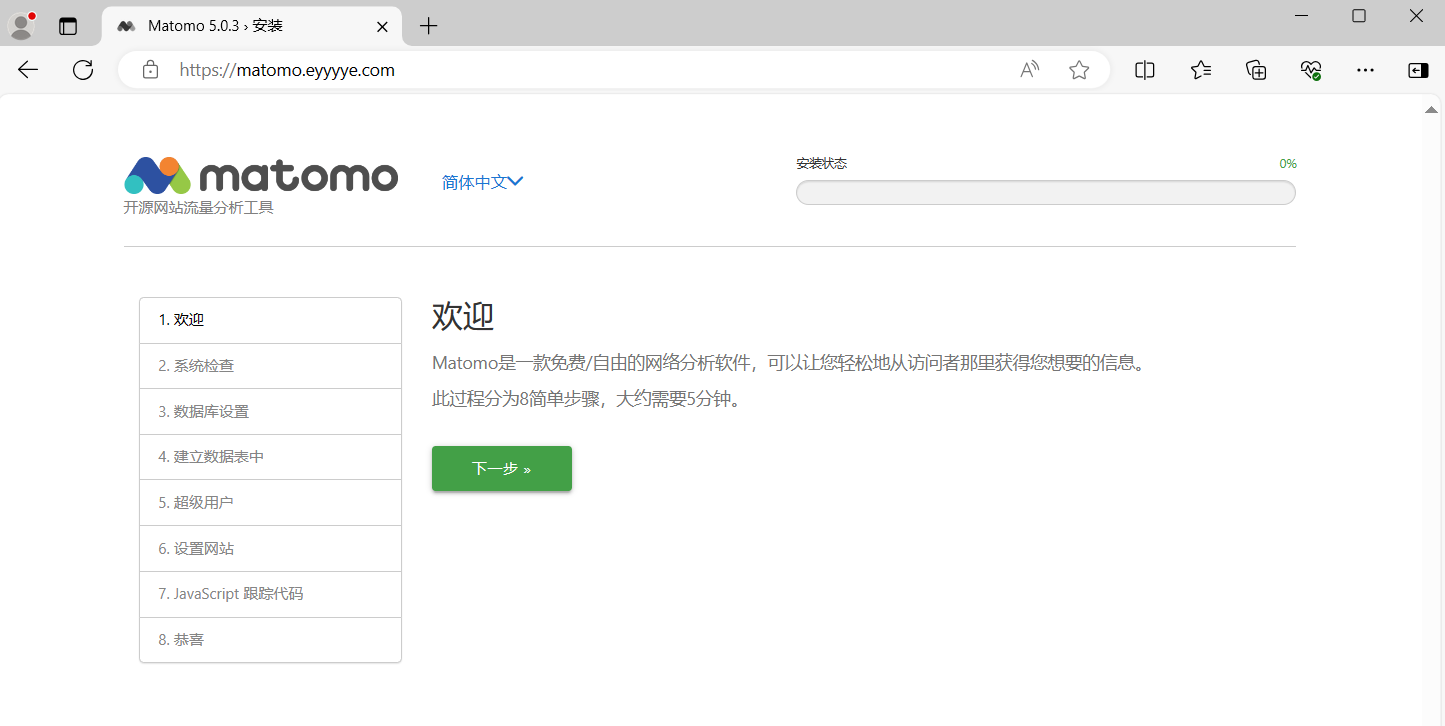
Task: Click the installation progress bar
Action: [x=1045, y=193]
